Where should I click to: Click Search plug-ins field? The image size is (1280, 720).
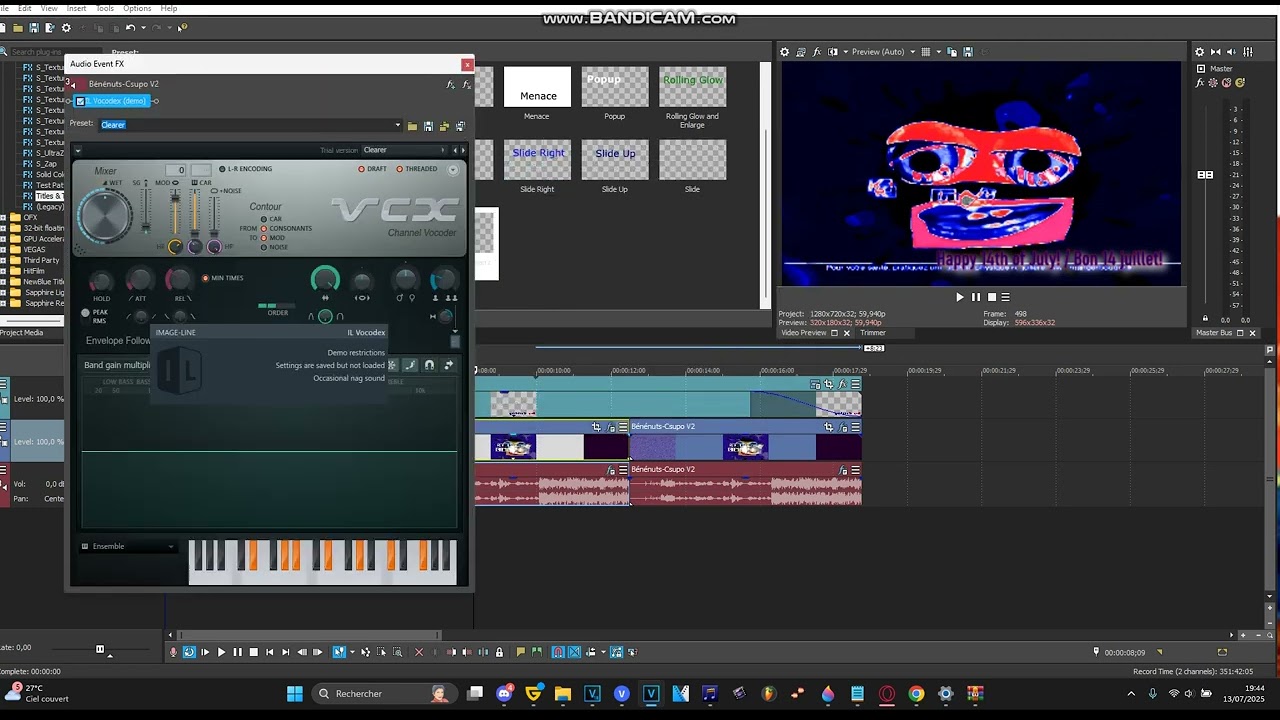pos(55,52)
